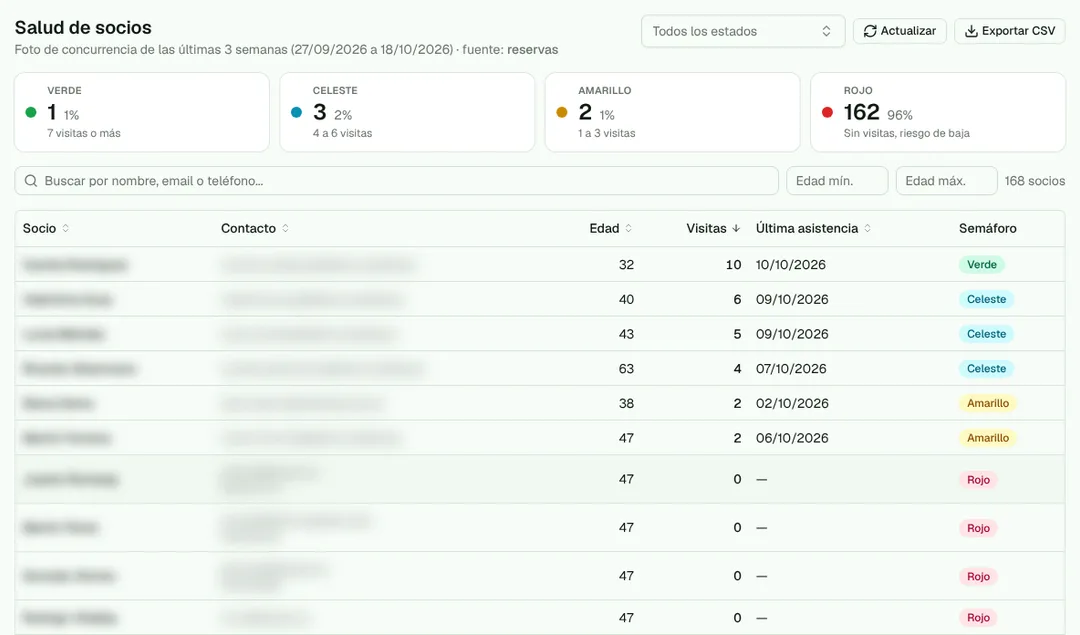Focus the Edad mín. field
The height and width of the screenshot is (635, 1080).
pos(837,180)
